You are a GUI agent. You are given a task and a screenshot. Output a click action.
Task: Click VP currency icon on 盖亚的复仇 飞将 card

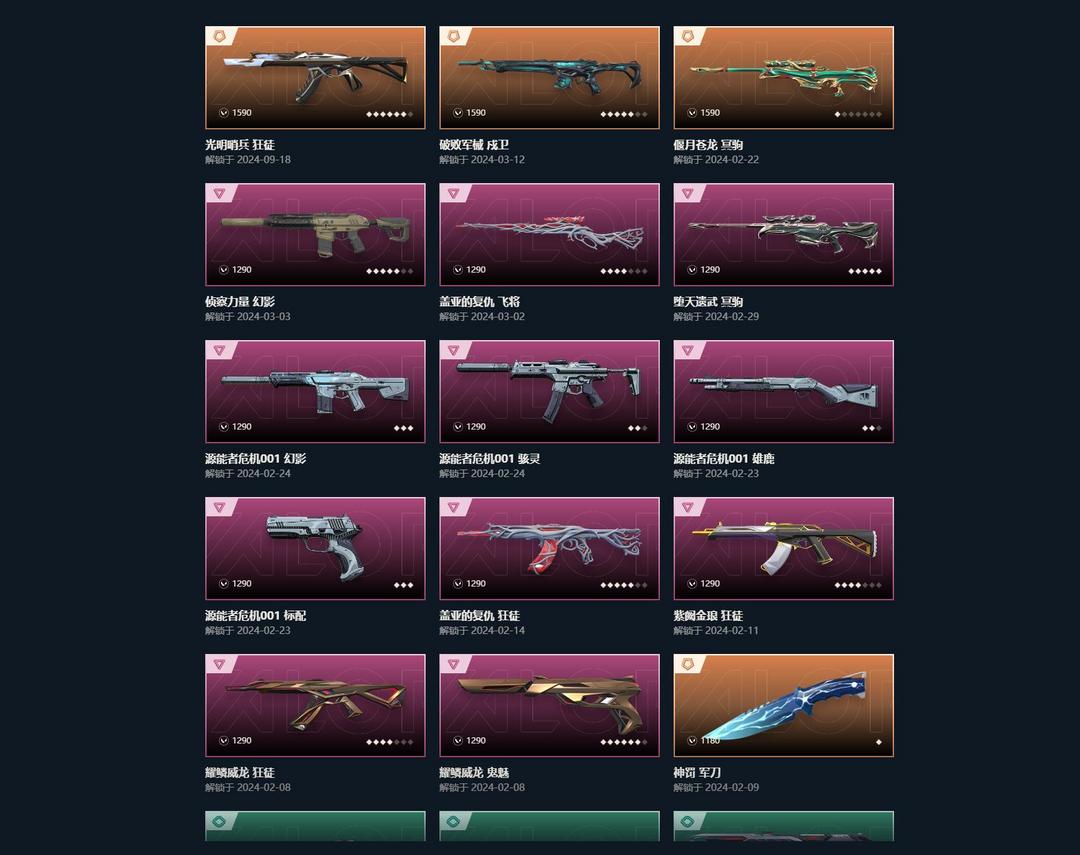tap(457, 269)
